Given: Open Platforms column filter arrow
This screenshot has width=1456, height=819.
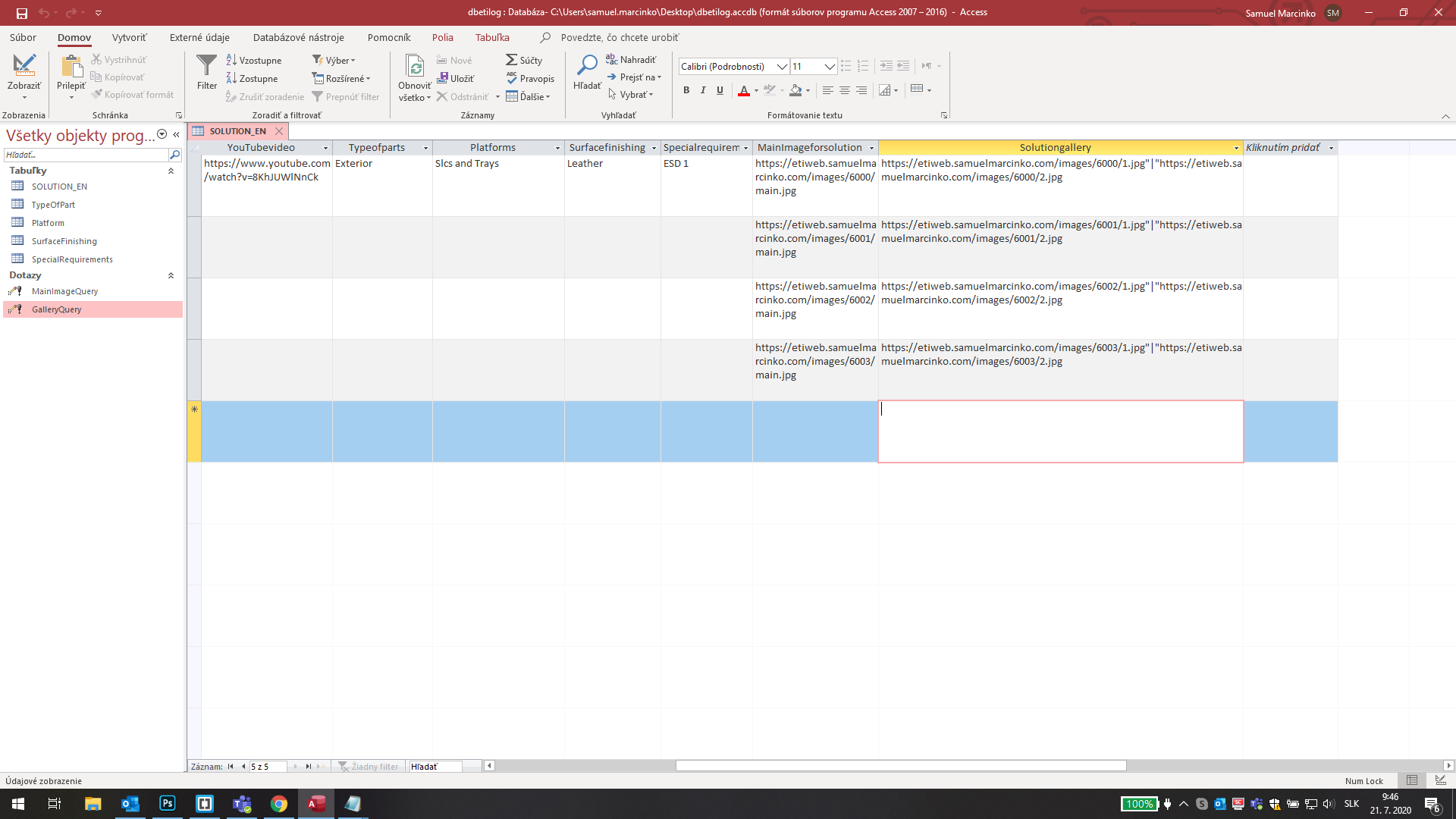Looking at the screenshot, I should 557,148.
